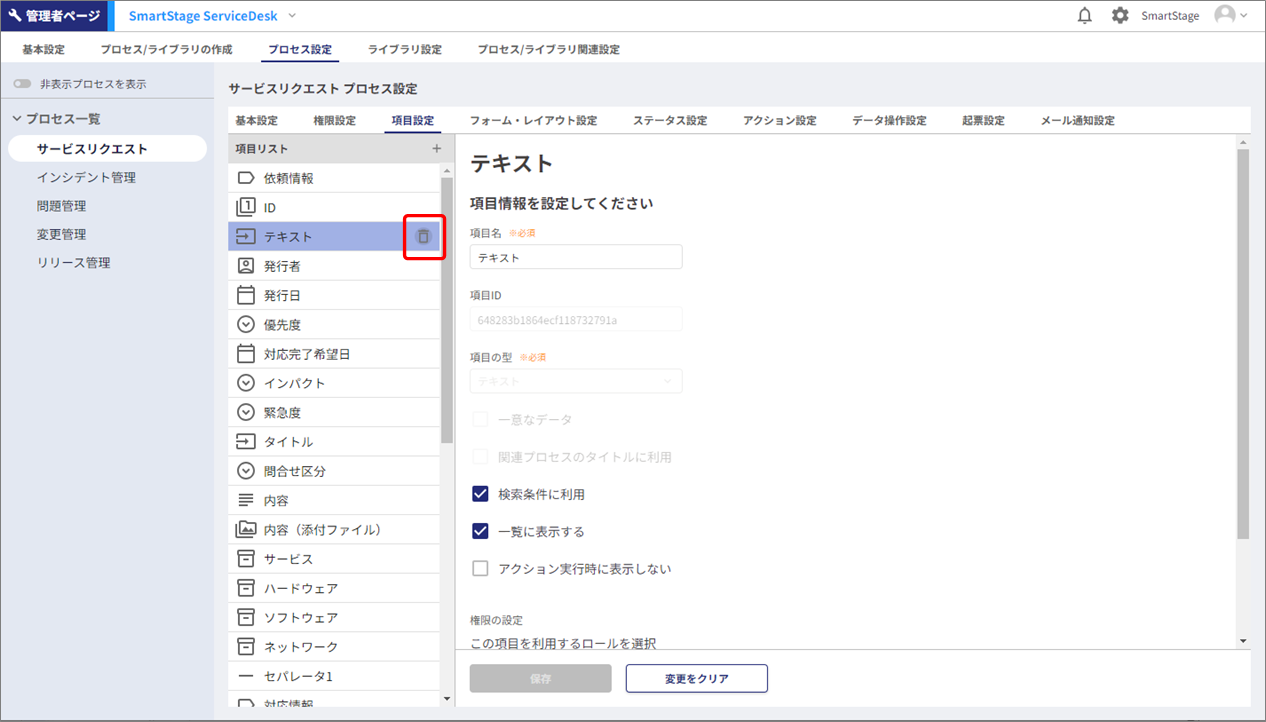Open the SmartStage ServiceDesk dropdown arrow

pos(292,16)
